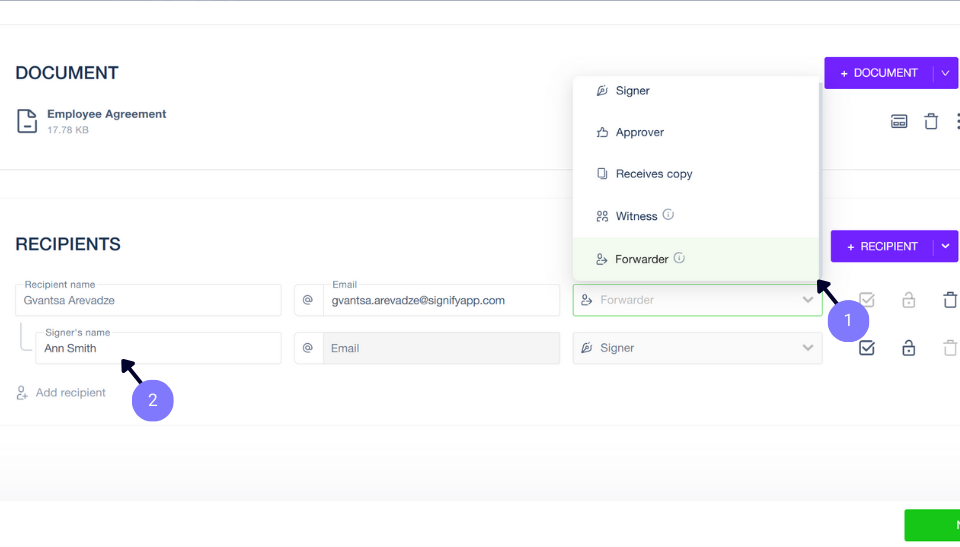Click the @ icon beside Gvantsa's email
This screenshot has height=547, width=960.
click(x=308, y=300)
